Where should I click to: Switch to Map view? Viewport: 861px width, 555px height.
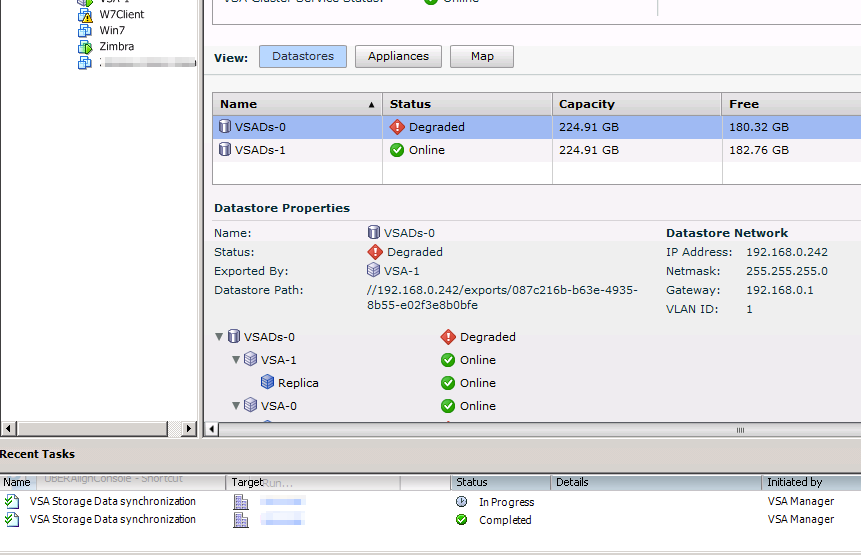tap(482, 57)
